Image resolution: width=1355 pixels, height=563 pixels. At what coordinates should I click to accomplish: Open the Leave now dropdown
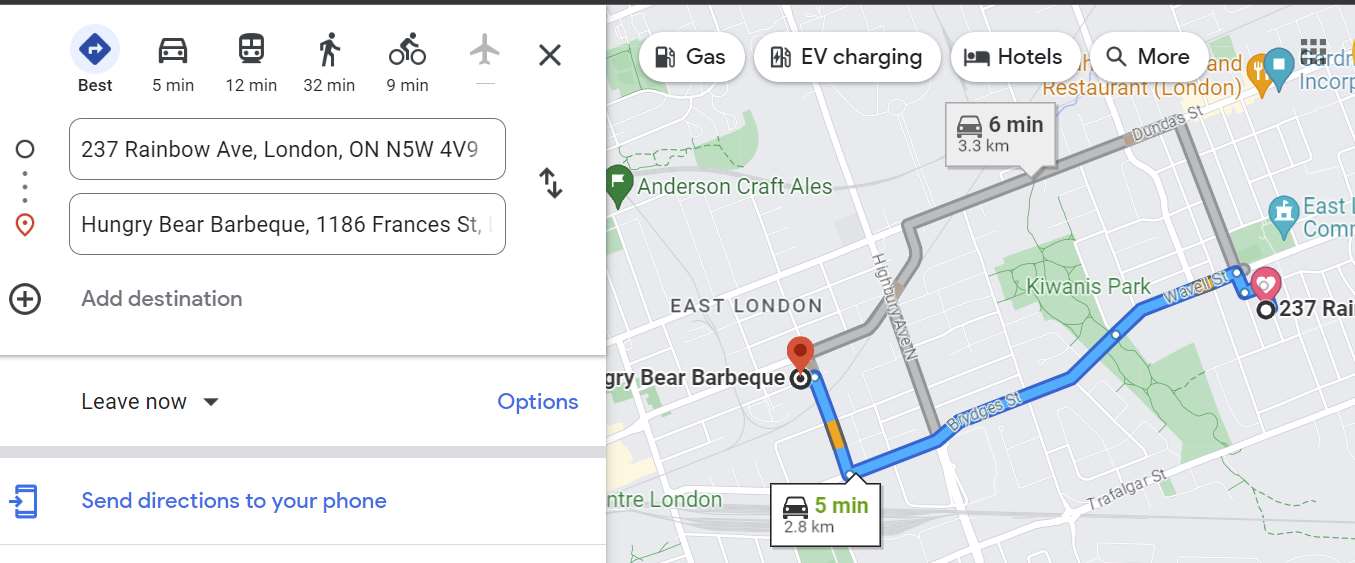point(150,402)
